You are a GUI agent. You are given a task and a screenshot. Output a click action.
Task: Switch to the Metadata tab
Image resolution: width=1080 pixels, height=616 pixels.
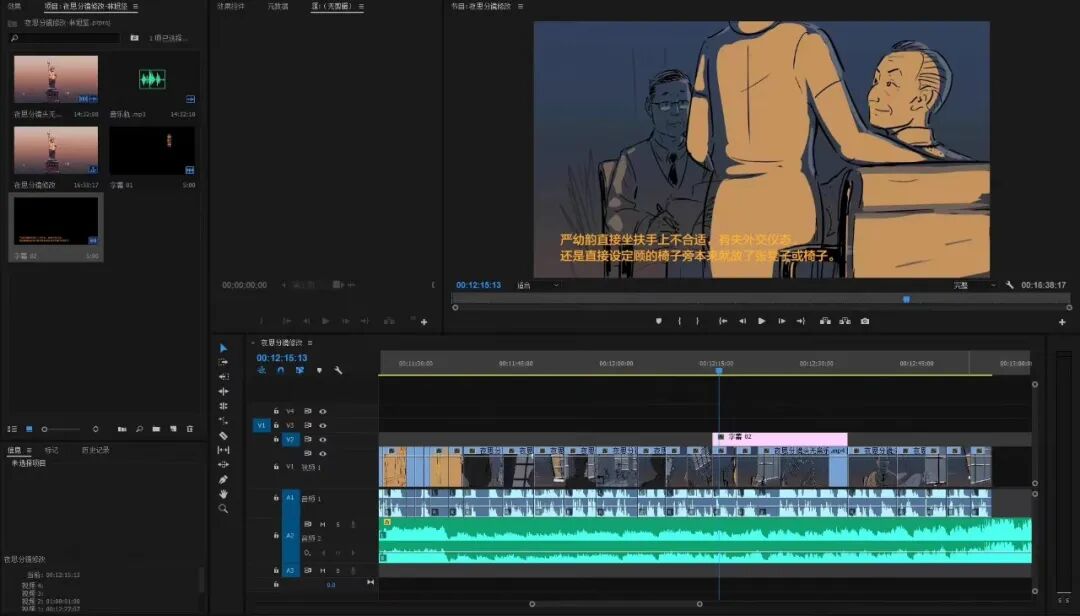(x=278, y=6)
